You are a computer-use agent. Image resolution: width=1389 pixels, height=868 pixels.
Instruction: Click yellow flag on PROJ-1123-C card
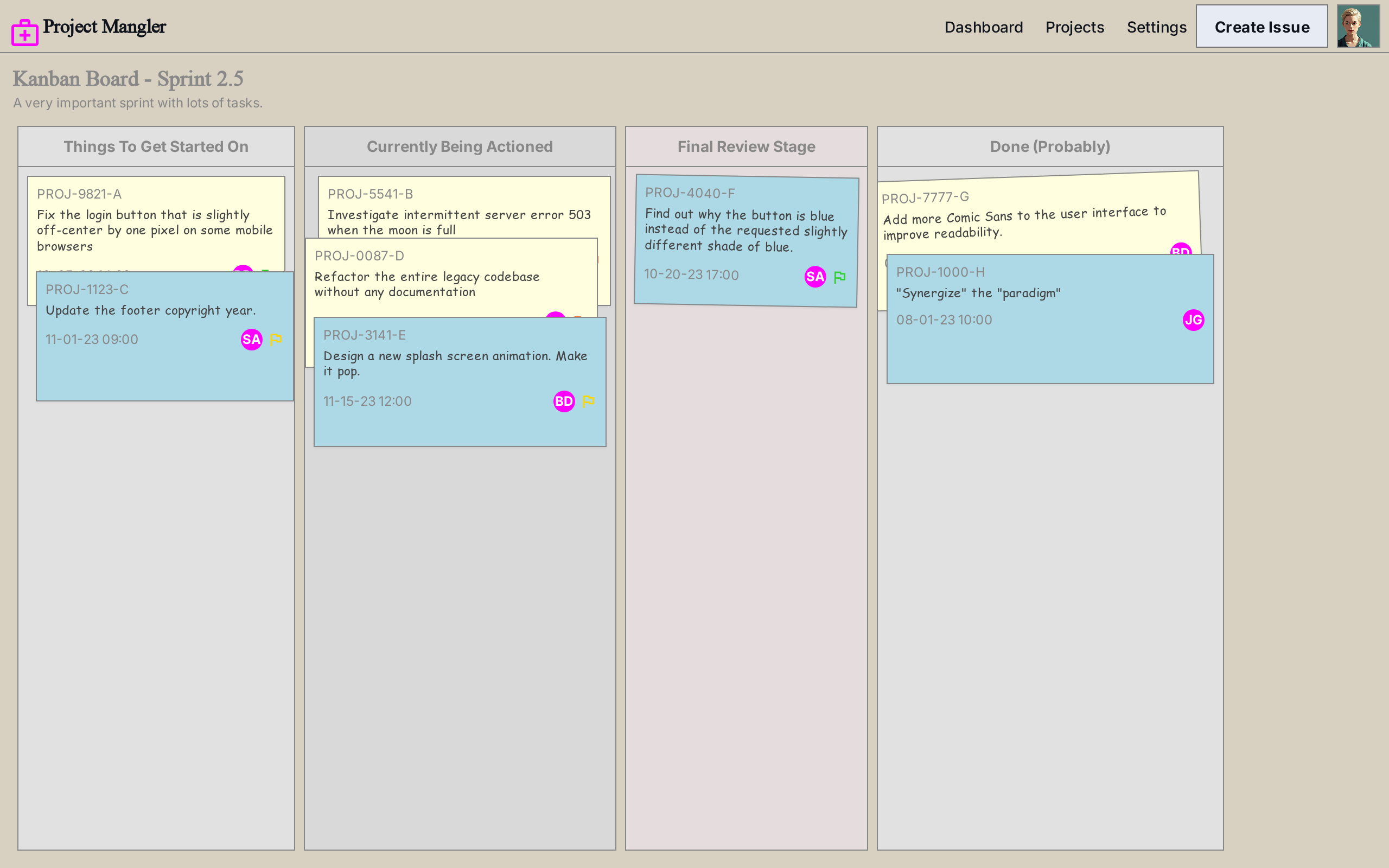tap(276, 339)
